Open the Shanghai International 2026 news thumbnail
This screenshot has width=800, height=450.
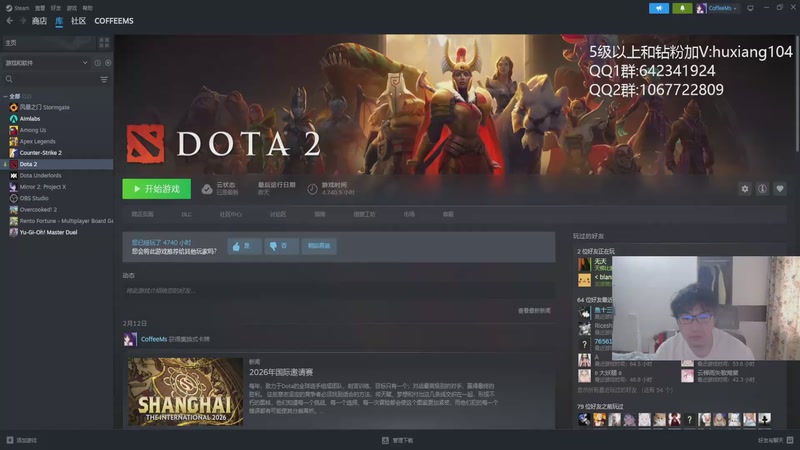point(185,392)
